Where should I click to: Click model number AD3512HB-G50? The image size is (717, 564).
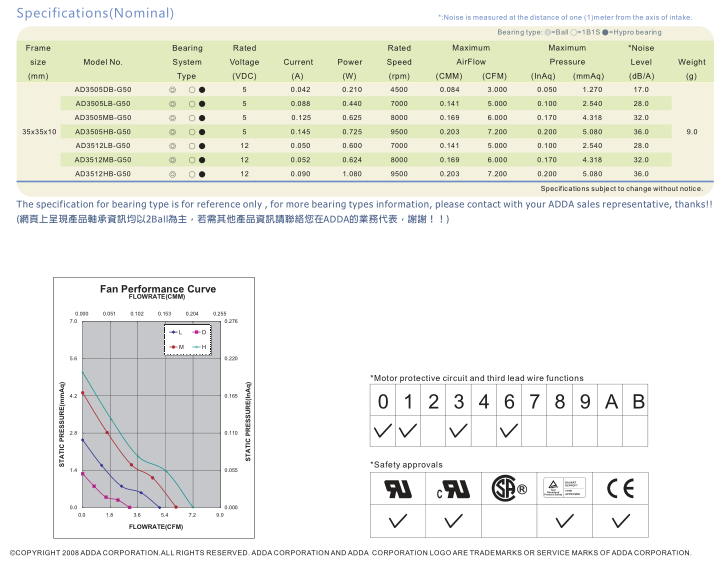tap(103, 174)
